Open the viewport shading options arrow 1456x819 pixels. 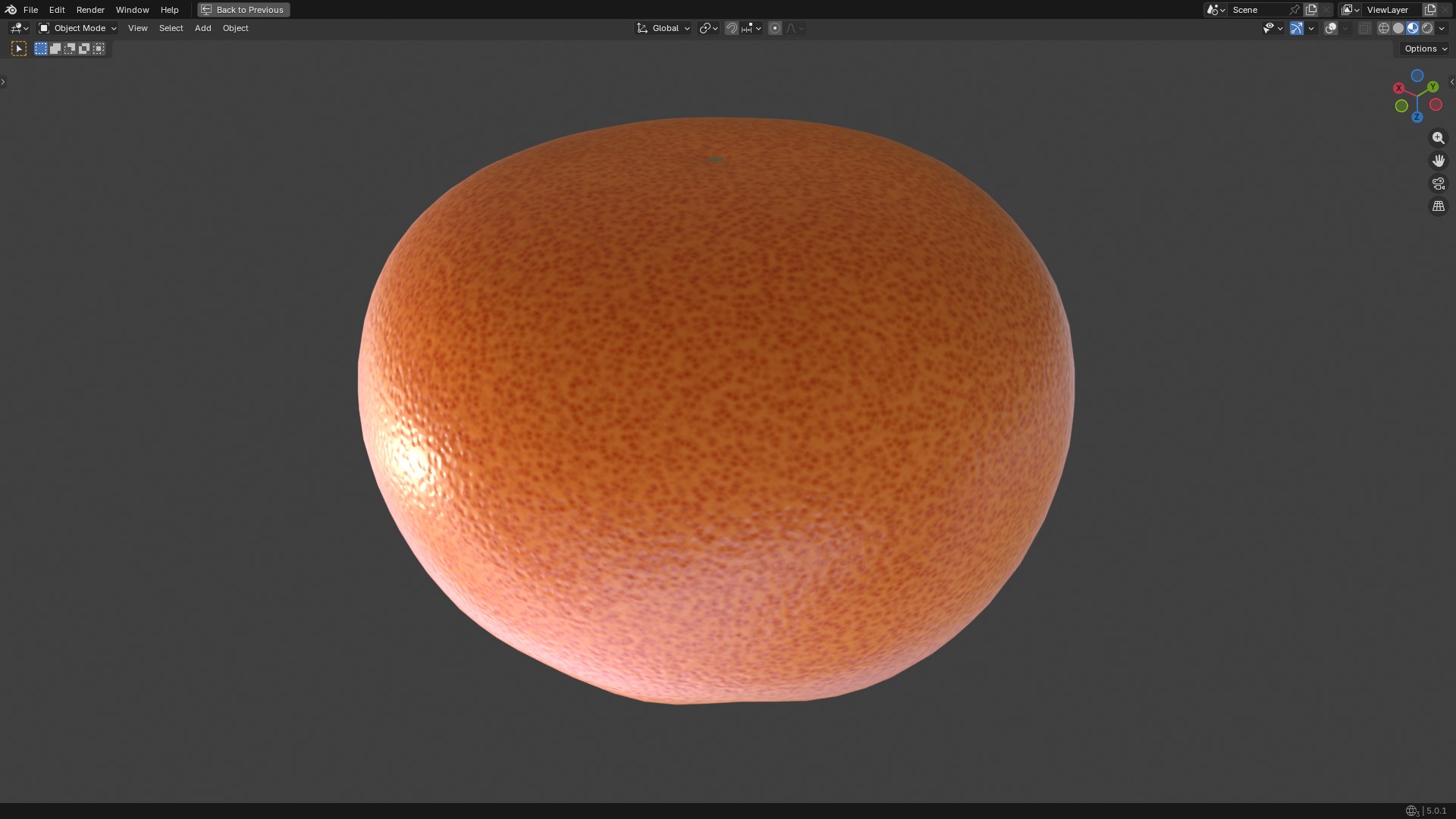[x=1442, y=28]
